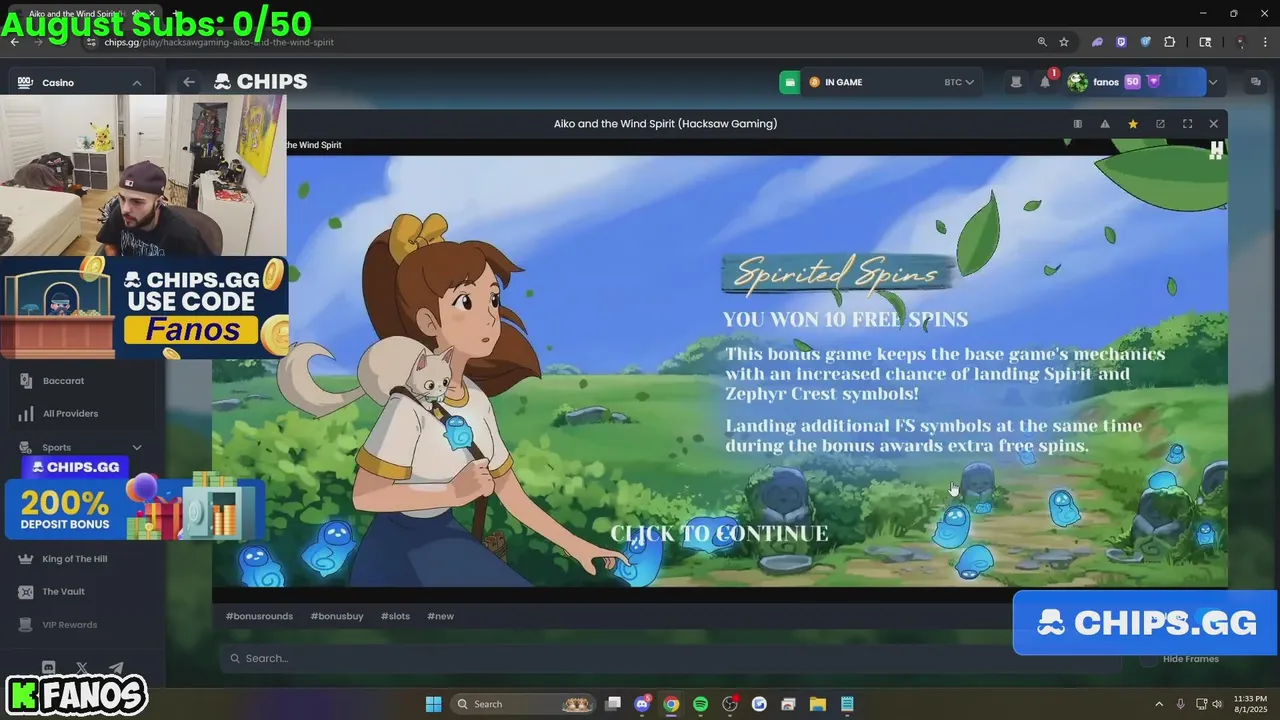Open the game in a pop-out window
This screenshot has height=720, width=1280.
[x=1160, y=124]
